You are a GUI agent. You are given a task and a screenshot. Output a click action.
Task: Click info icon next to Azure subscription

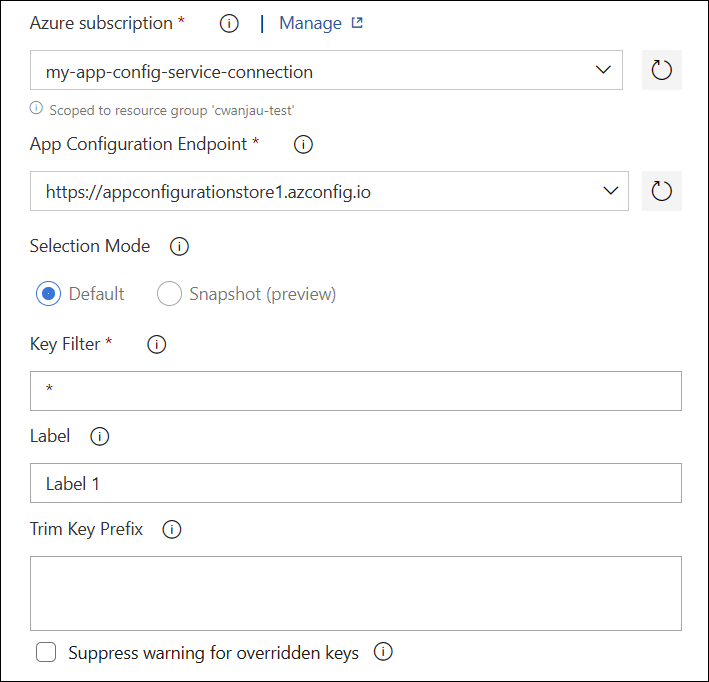tap(229, 23)
